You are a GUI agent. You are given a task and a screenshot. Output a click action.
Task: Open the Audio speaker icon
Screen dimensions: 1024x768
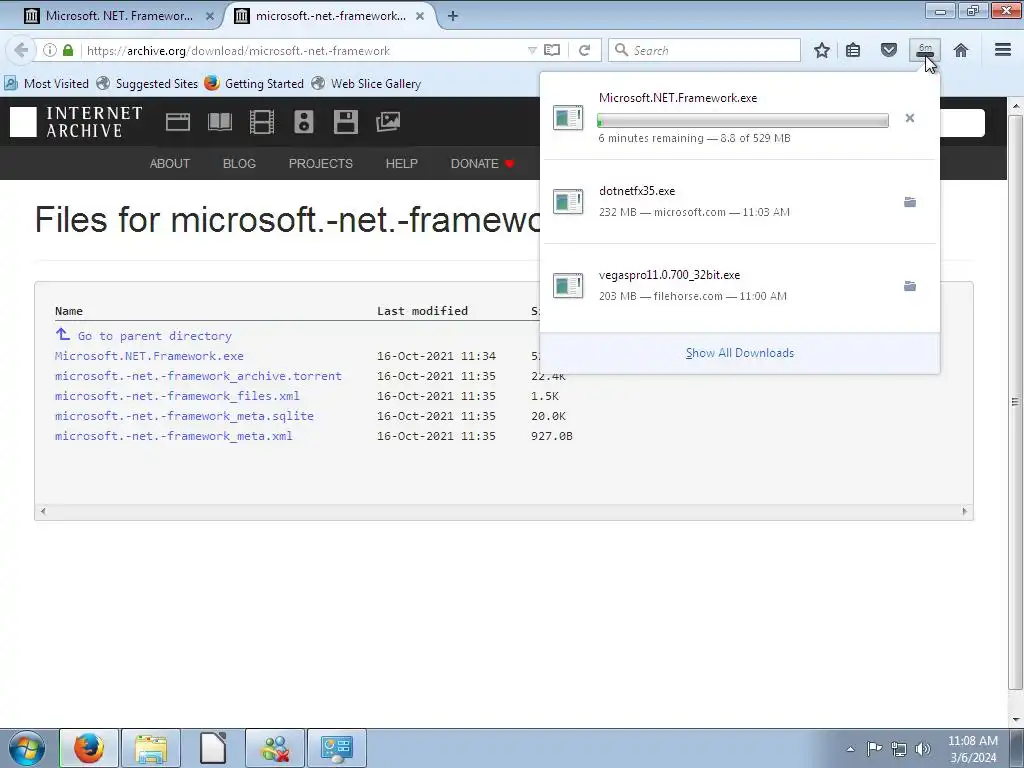pos(304,122)
